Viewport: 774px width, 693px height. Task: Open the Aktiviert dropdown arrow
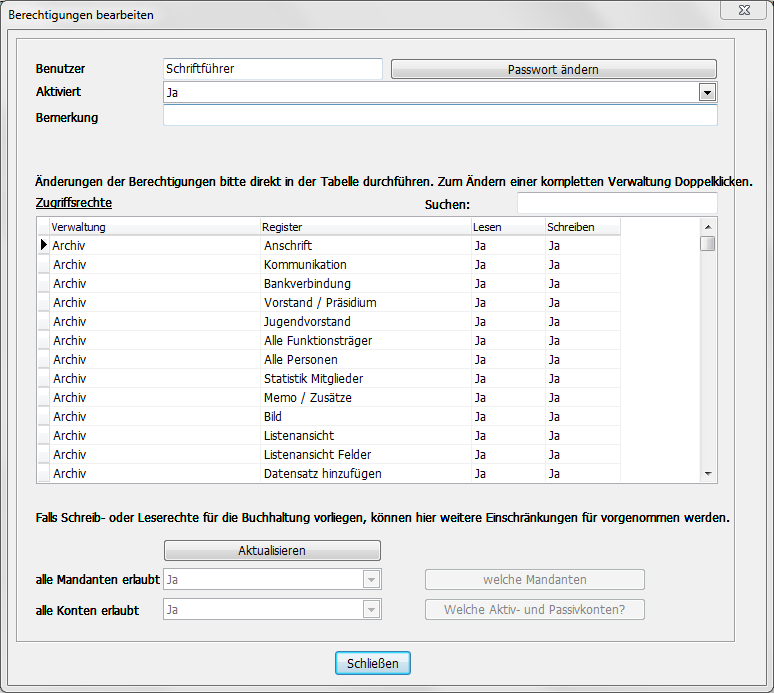pos(707,92)
